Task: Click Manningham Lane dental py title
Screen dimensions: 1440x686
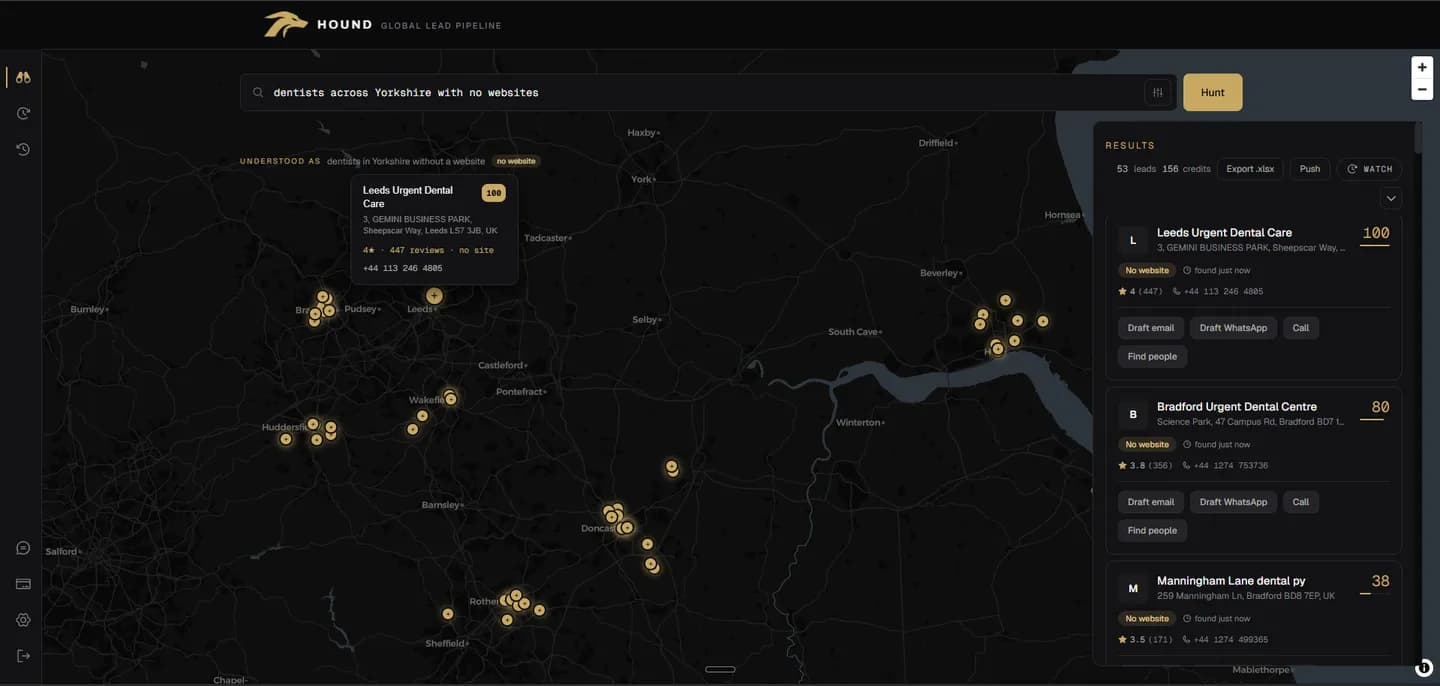Action: point(1231,581)
